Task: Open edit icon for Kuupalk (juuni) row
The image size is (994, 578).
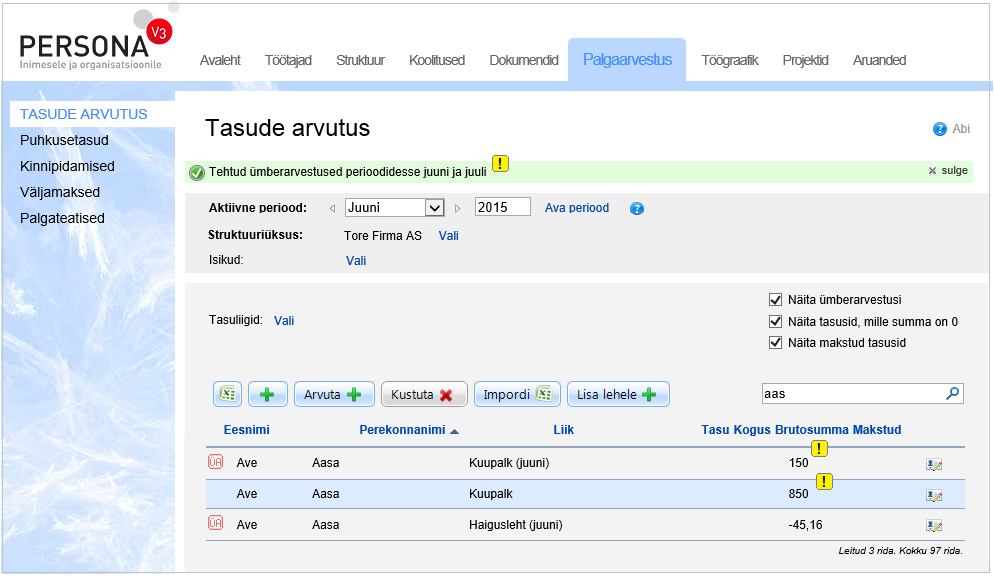Action: [934, 464]
